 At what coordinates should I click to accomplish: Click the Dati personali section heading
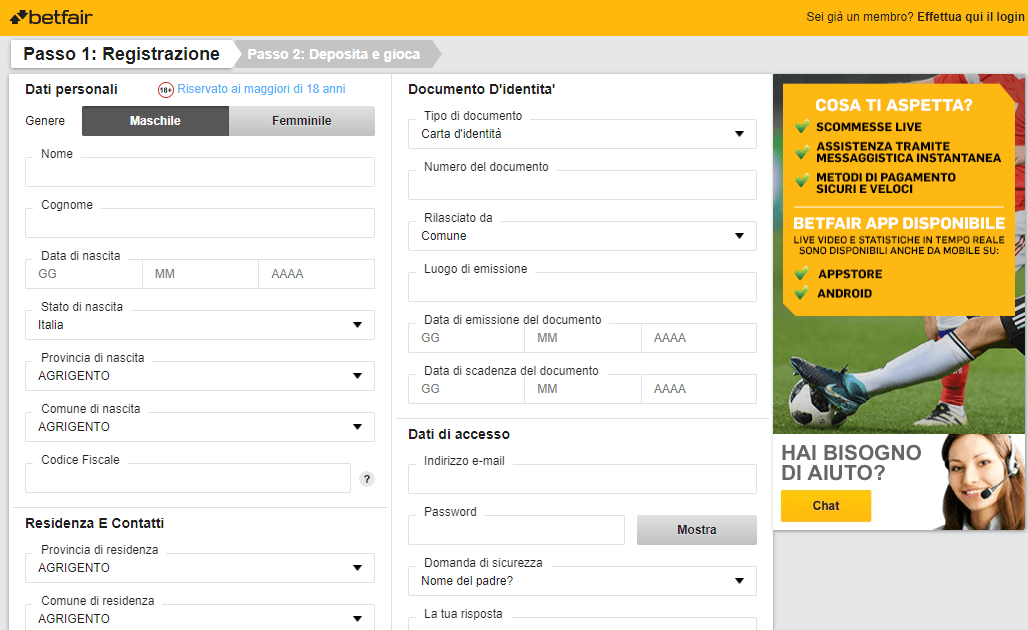[x=71, y=89]
